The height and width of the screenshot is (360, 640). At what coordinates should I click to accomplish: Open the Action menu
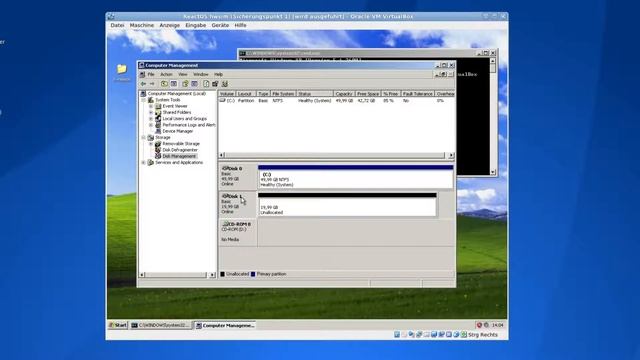(x=166, y=74)
